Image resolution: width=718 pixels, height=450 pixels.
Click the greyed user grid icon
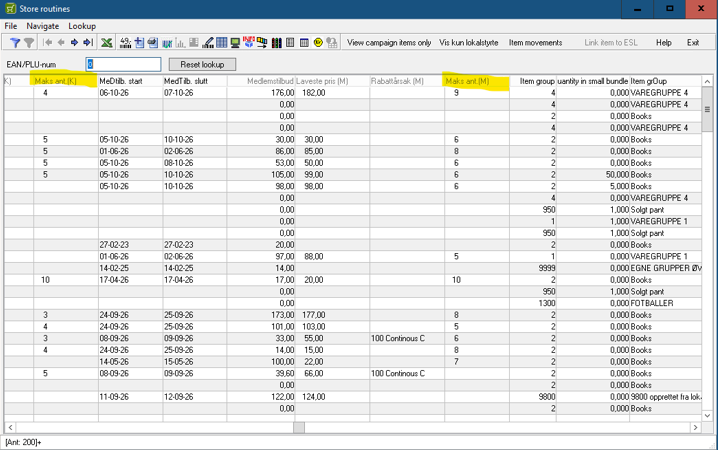(x=332, y=43)
